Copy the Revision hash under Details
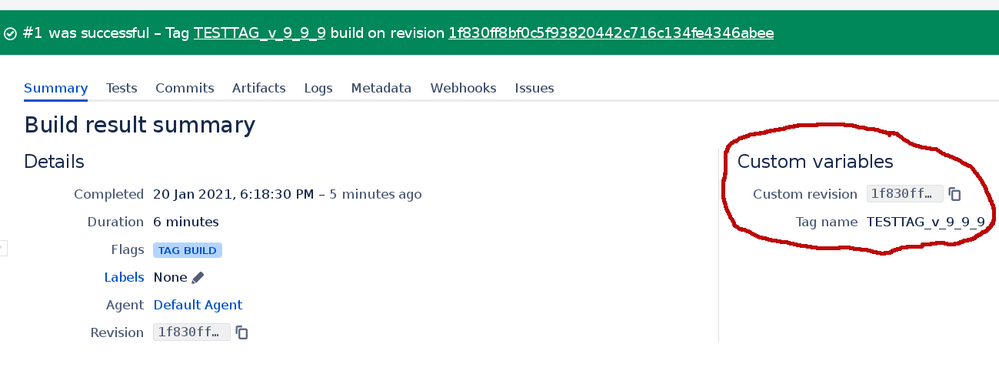Screen dimensions: 999x365 [x=241, y=333]
